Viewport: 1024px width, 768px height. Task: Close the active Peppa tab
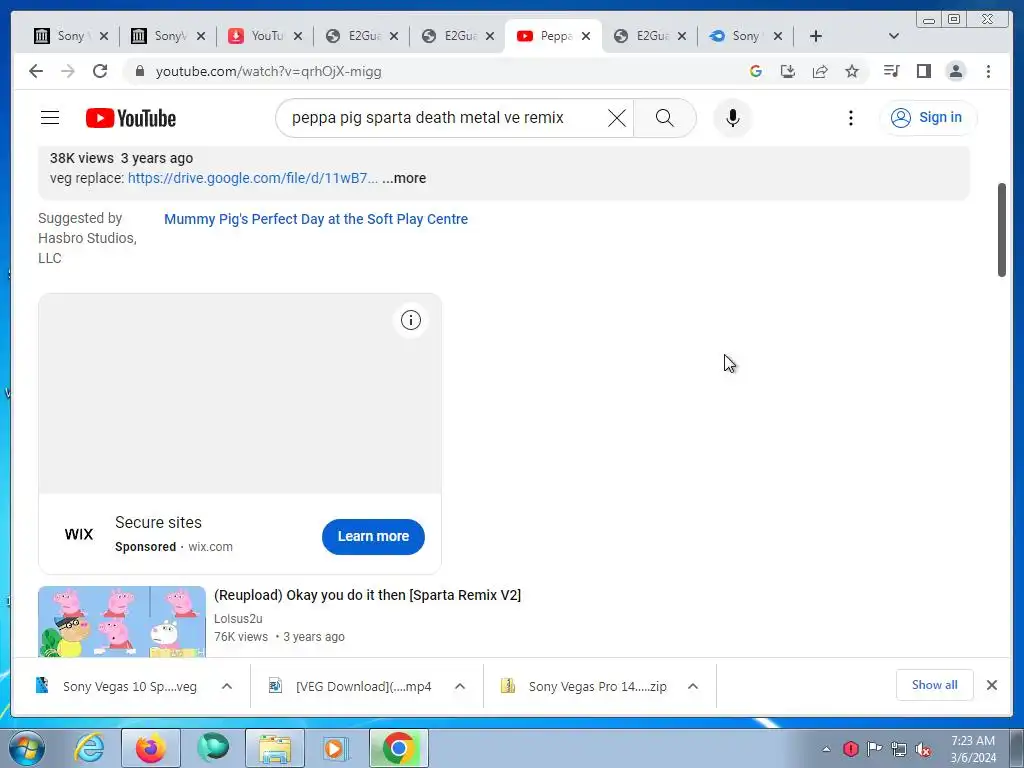click(586, 36)
